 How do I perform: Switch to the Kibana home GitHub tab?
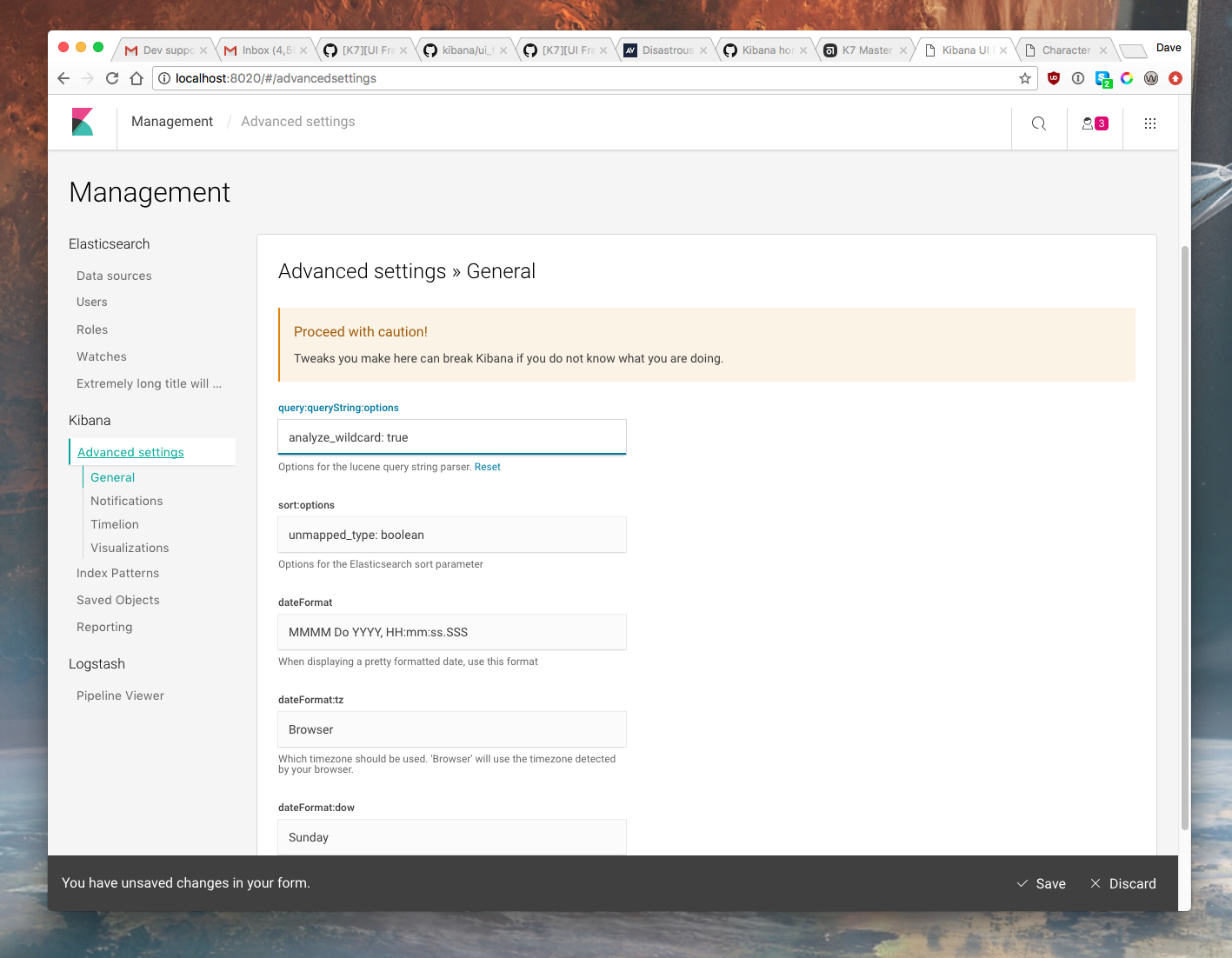coord(765,50)
